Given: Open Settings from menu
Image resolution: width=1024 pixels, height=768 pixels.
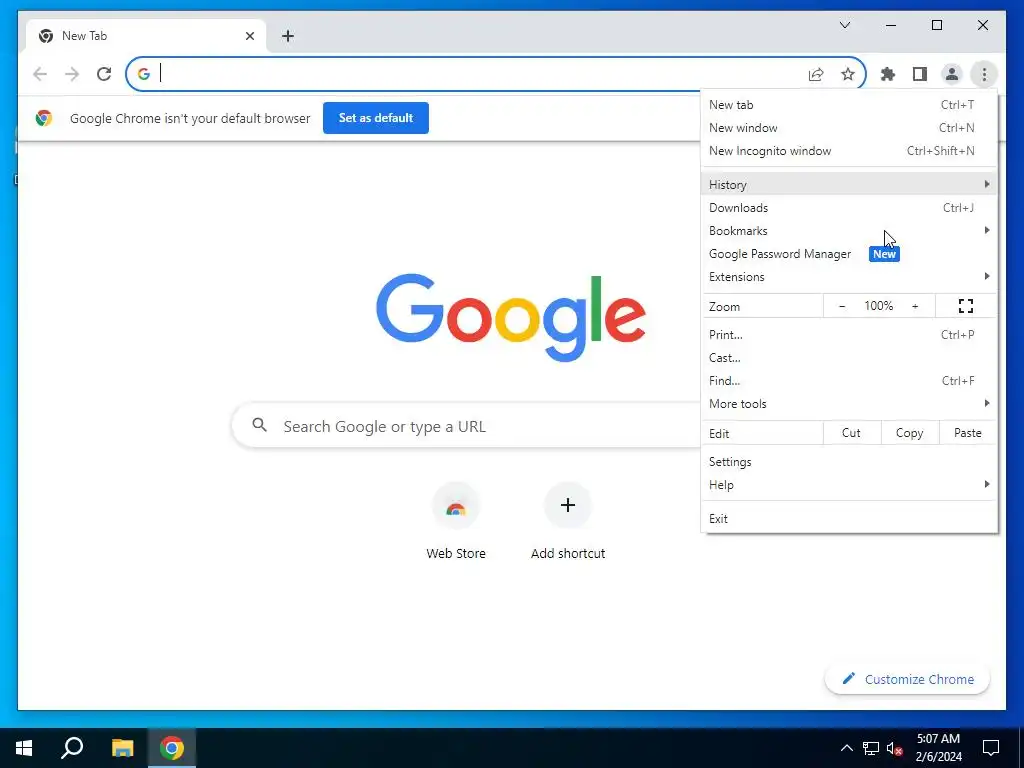Looking at the screenshot, I should point(849,462).
